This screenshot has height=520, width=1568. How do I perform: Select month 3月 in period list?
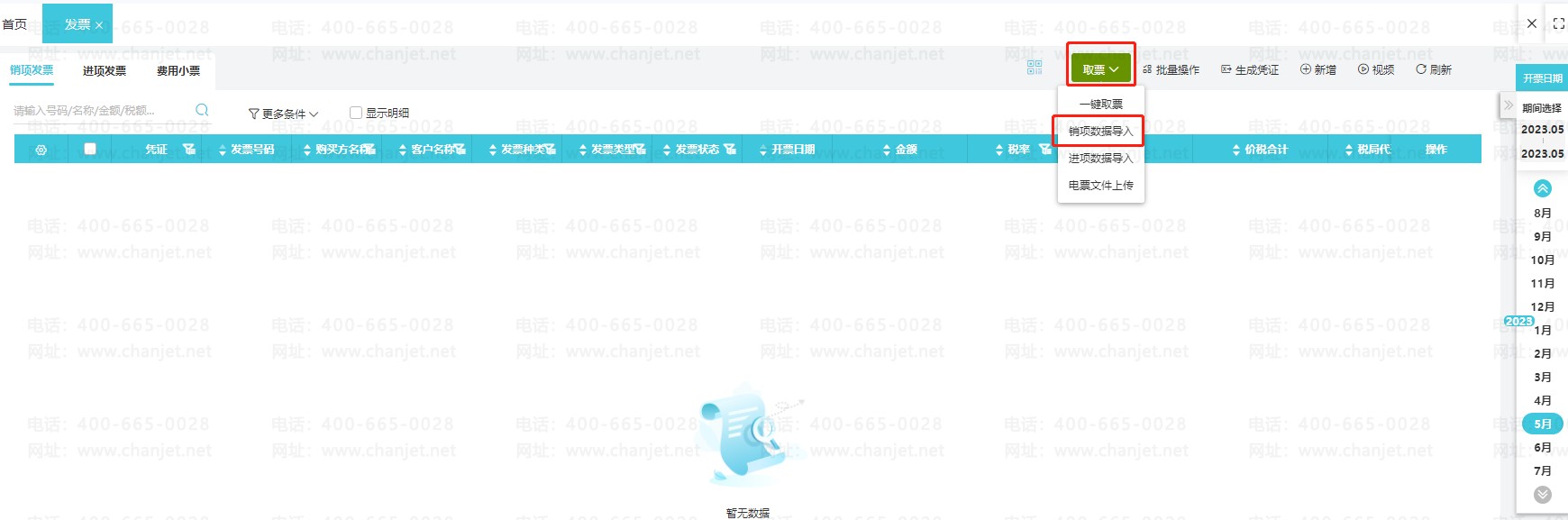point(1543,377)
